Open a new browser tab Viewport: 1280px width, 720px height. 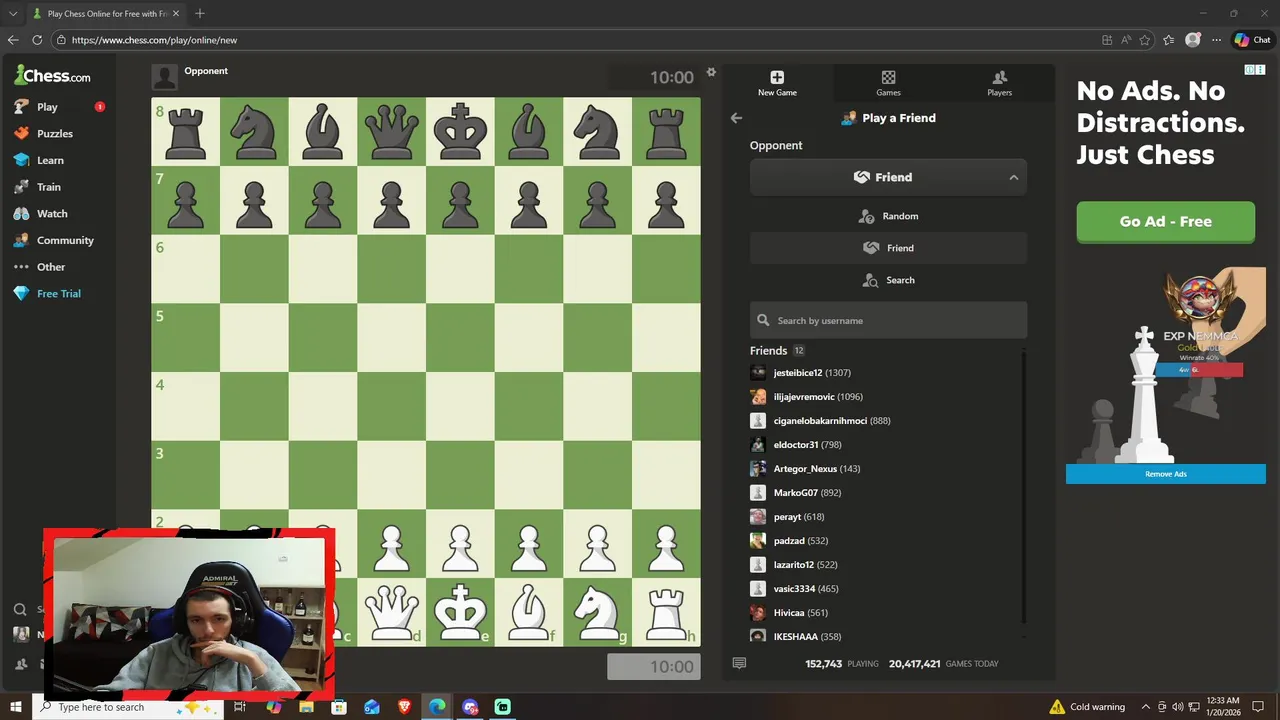(200, 13)
